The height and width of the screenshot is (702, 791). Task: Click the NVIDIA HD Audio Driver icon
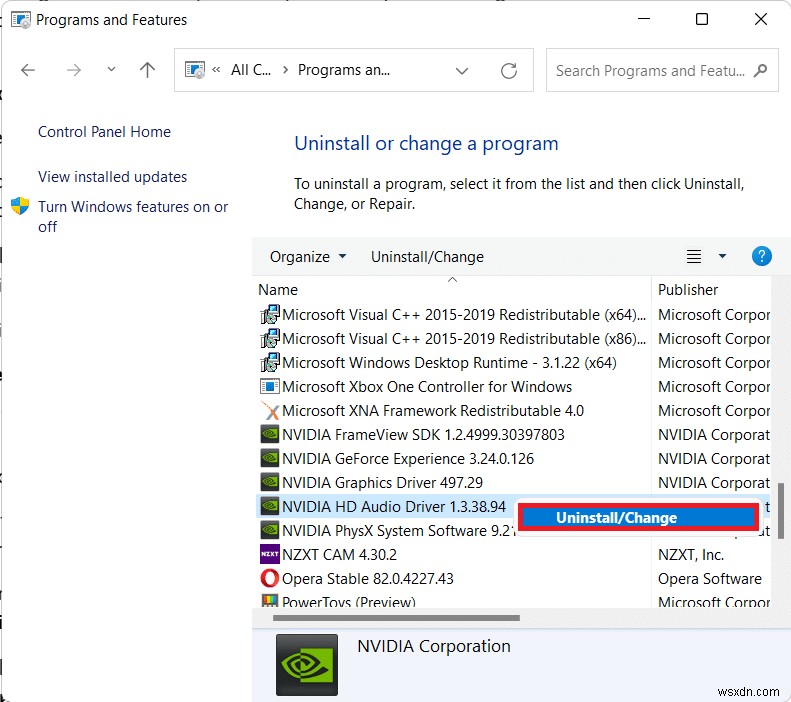[x=269, y=506]
